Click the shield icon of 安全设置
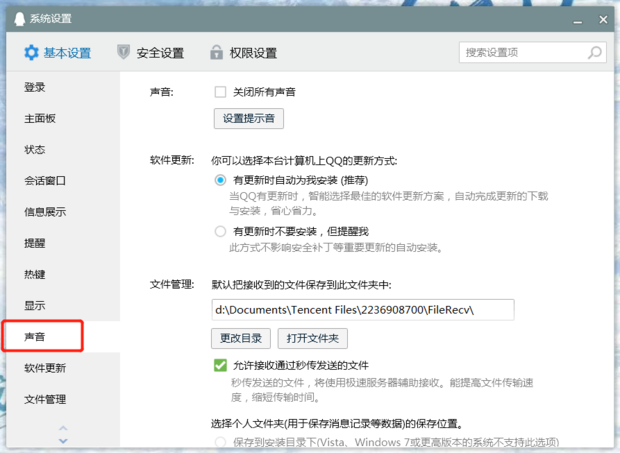Viewport: 620px width, 453px height. click(123, 52)
